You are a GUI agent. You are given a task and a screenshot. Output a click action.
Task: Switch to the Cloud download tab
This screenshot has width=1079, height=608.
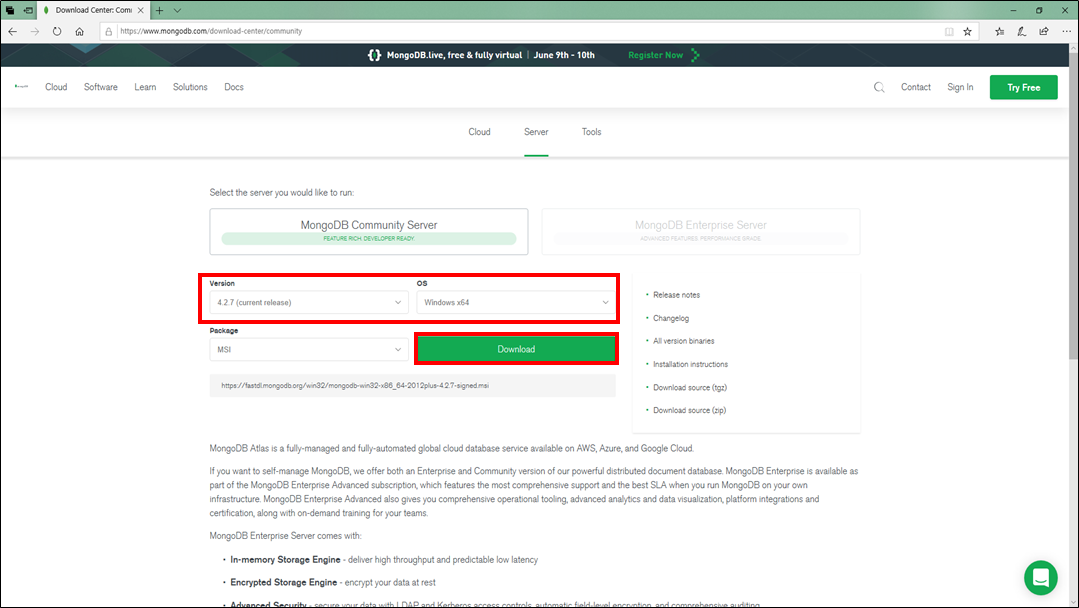coord(480,132)
